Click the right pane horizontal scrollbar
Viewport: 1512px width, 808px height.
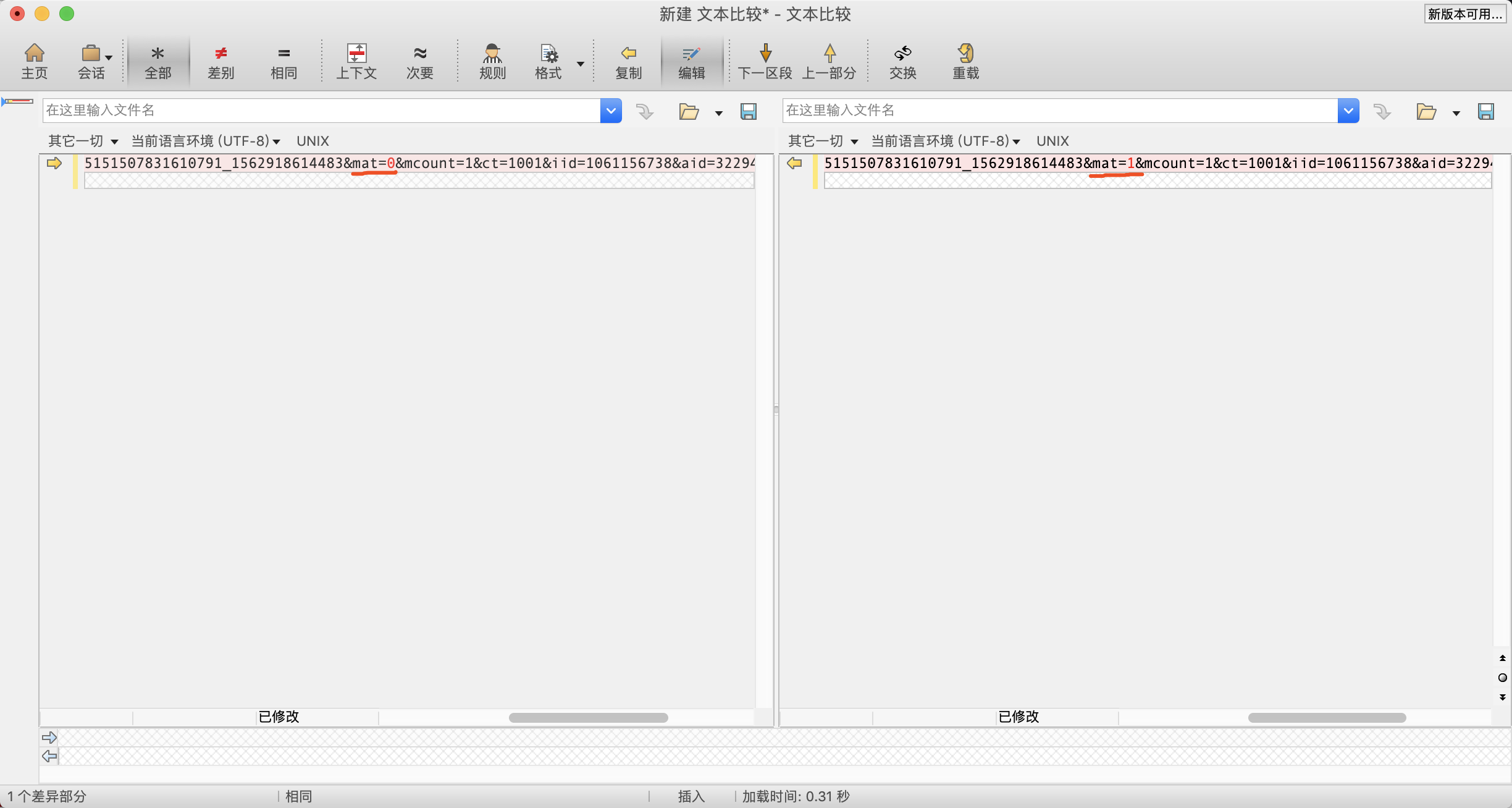(1327, 718)
